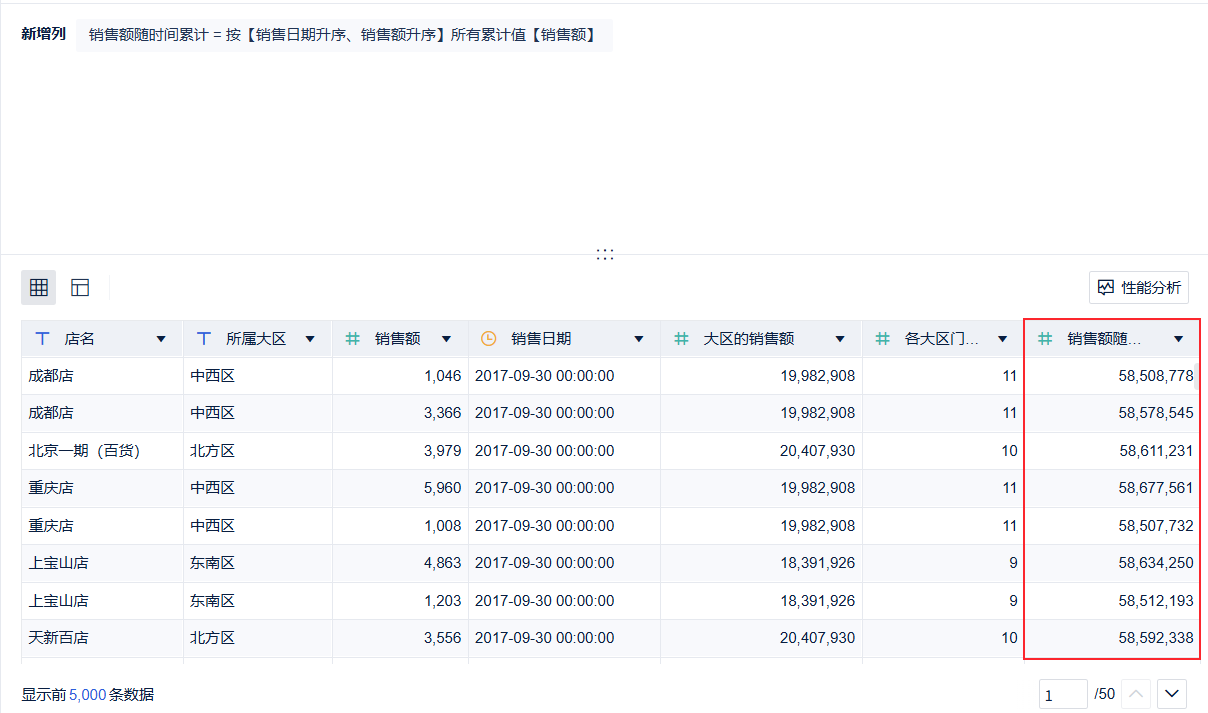Open the 店名 column dropdown menu
Image resolution: width=1208 pixels, height=713 pixels.
point(161,339)
